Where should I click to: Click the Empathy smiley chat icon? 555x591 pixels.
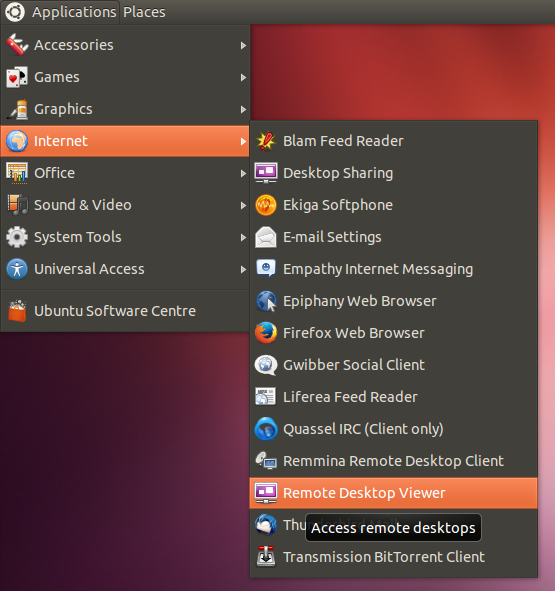coord(266,268)
